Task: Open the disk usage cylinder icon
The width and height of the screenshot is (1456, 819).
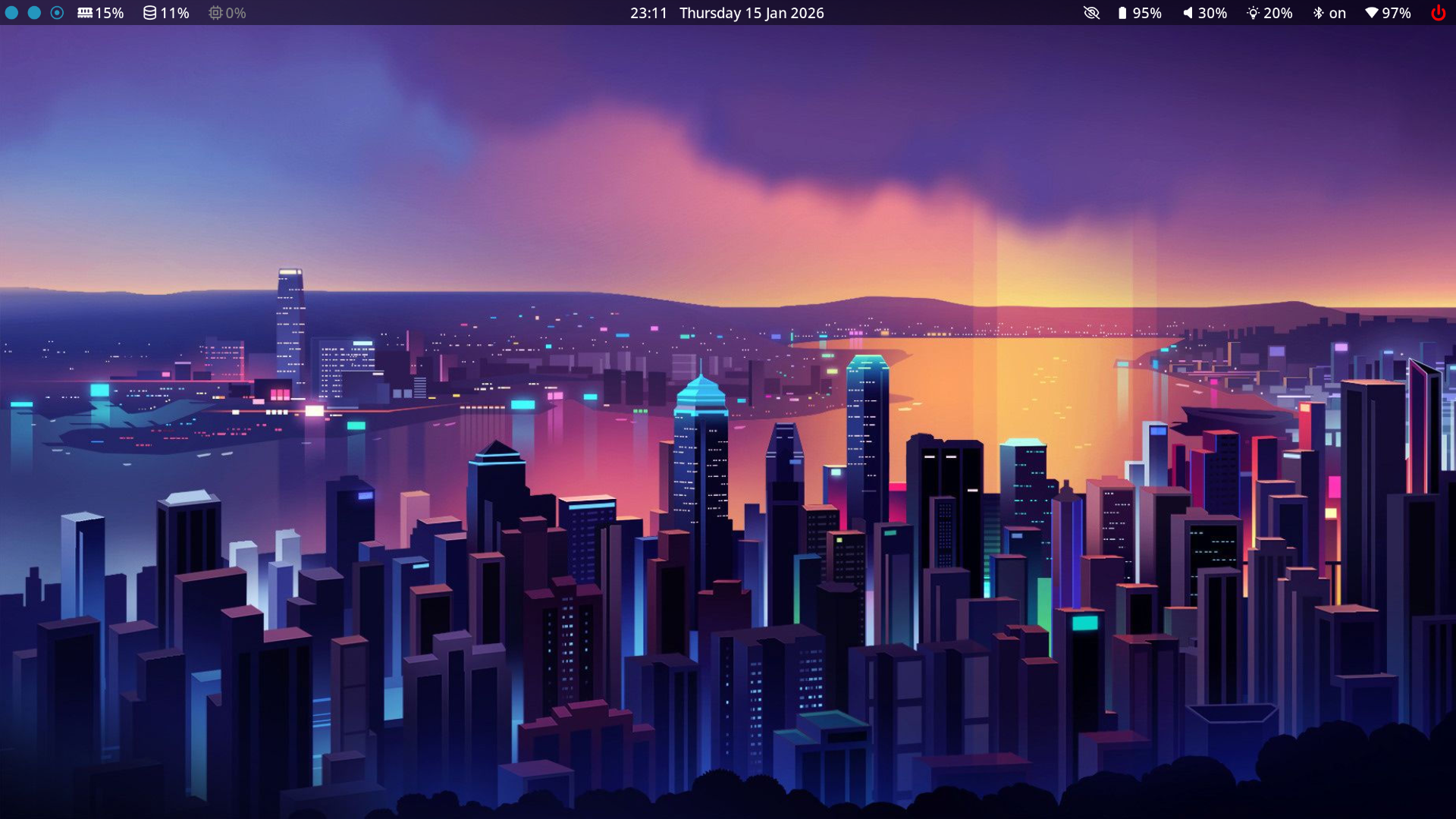Action: click(x=149, y=13)
